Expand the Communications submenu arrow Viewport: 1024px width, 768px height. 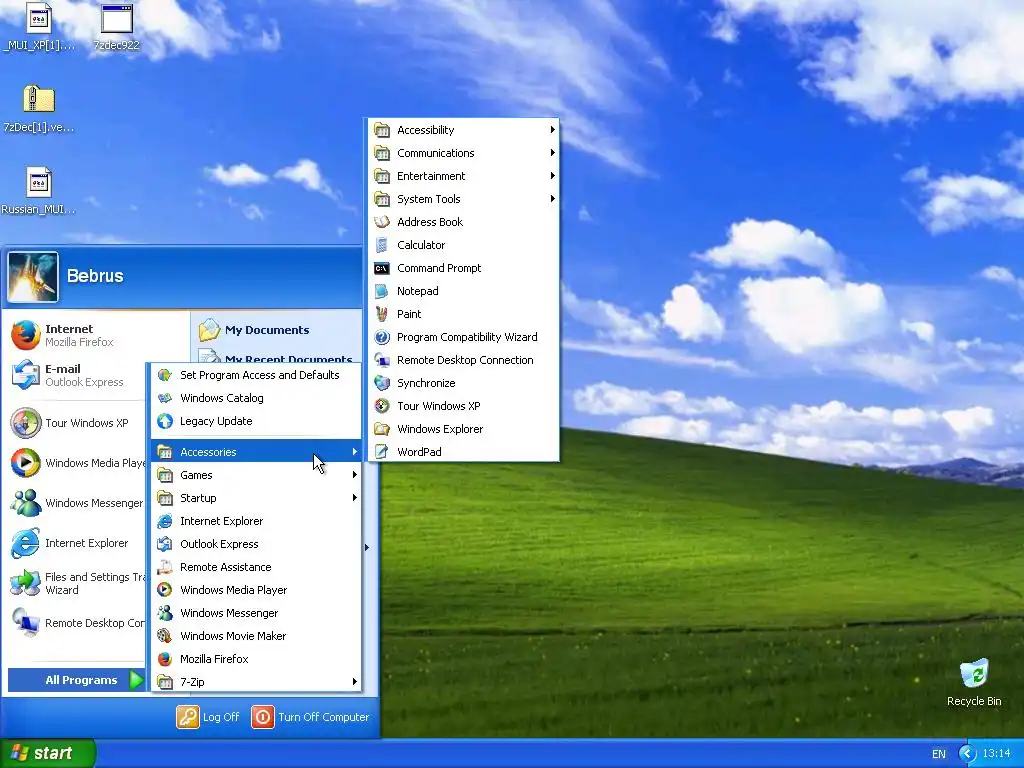point(552,153)
